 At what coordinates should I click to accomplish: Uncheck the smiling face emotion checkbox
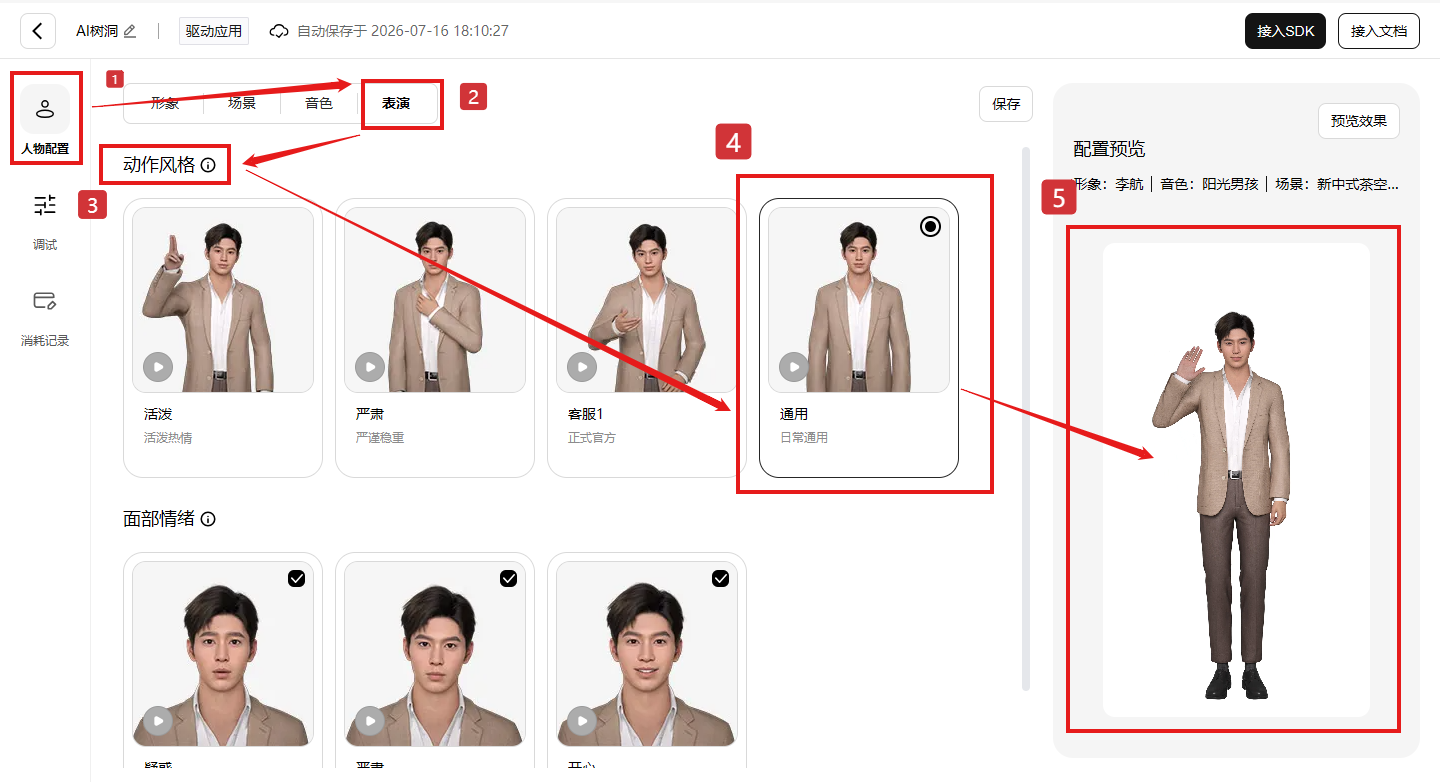click(721, 578)
